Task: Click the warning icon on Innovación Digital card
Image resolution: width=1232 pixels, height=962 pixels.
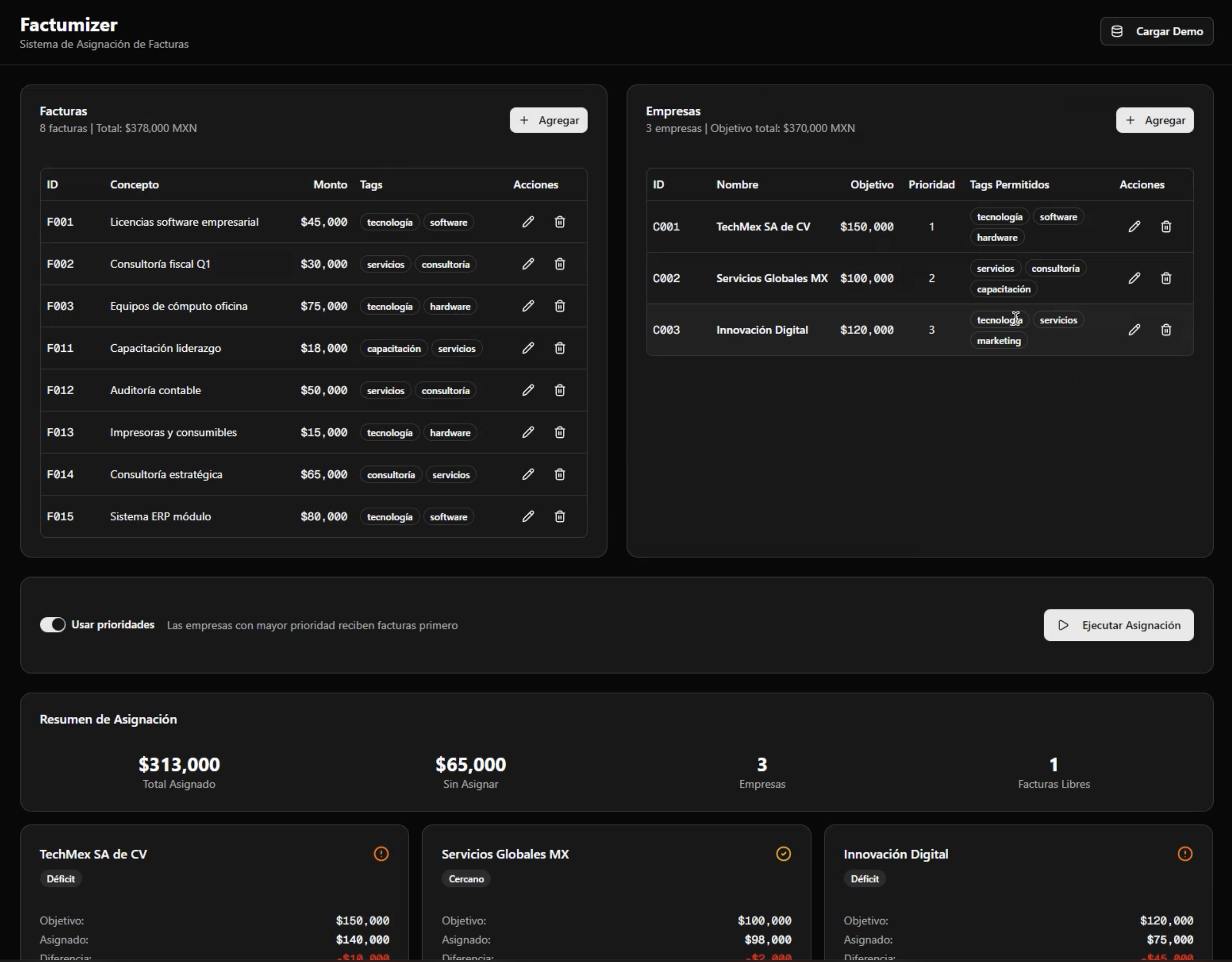Action: (x=1185, y=854)
